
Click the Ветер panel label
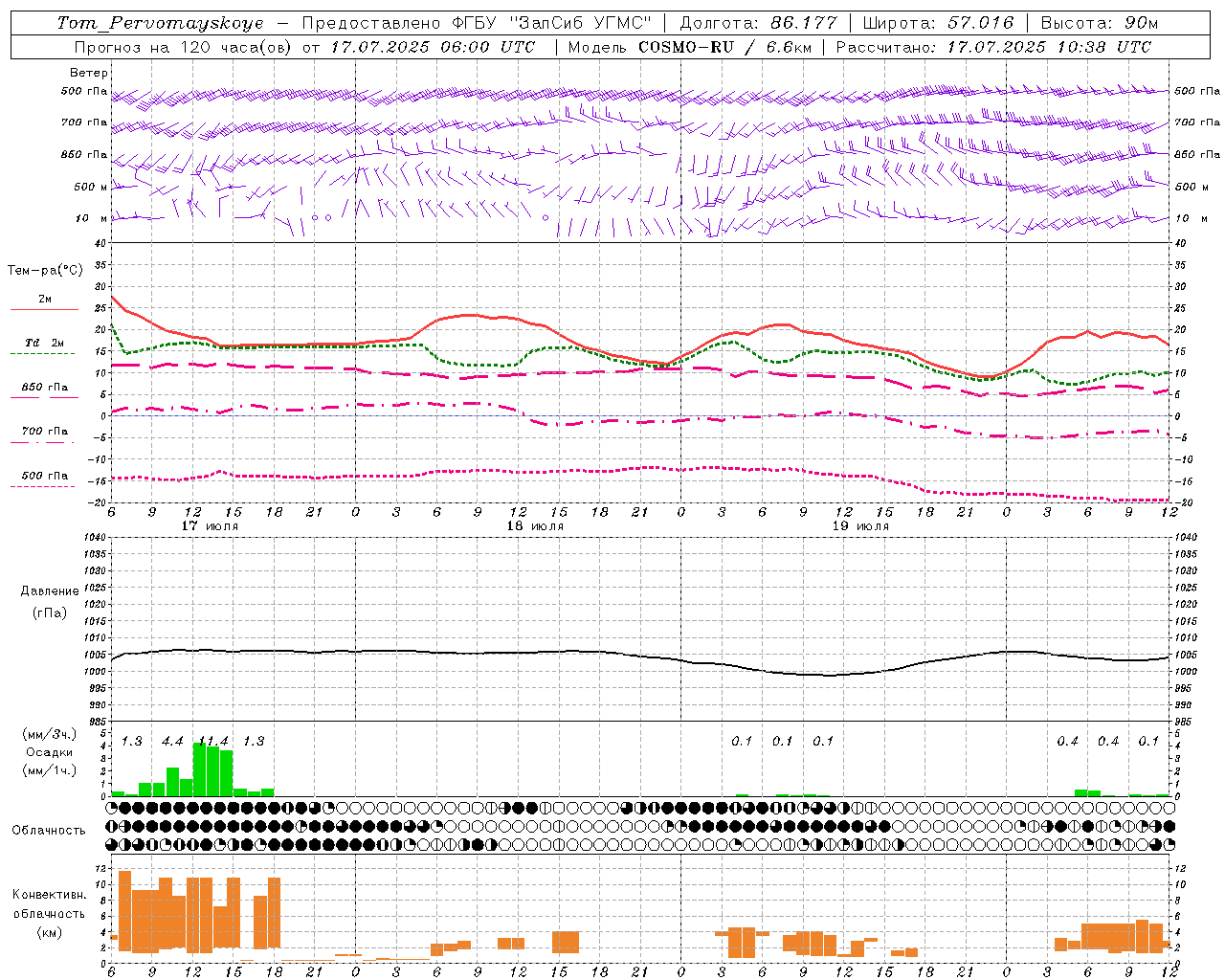[88, 73]
